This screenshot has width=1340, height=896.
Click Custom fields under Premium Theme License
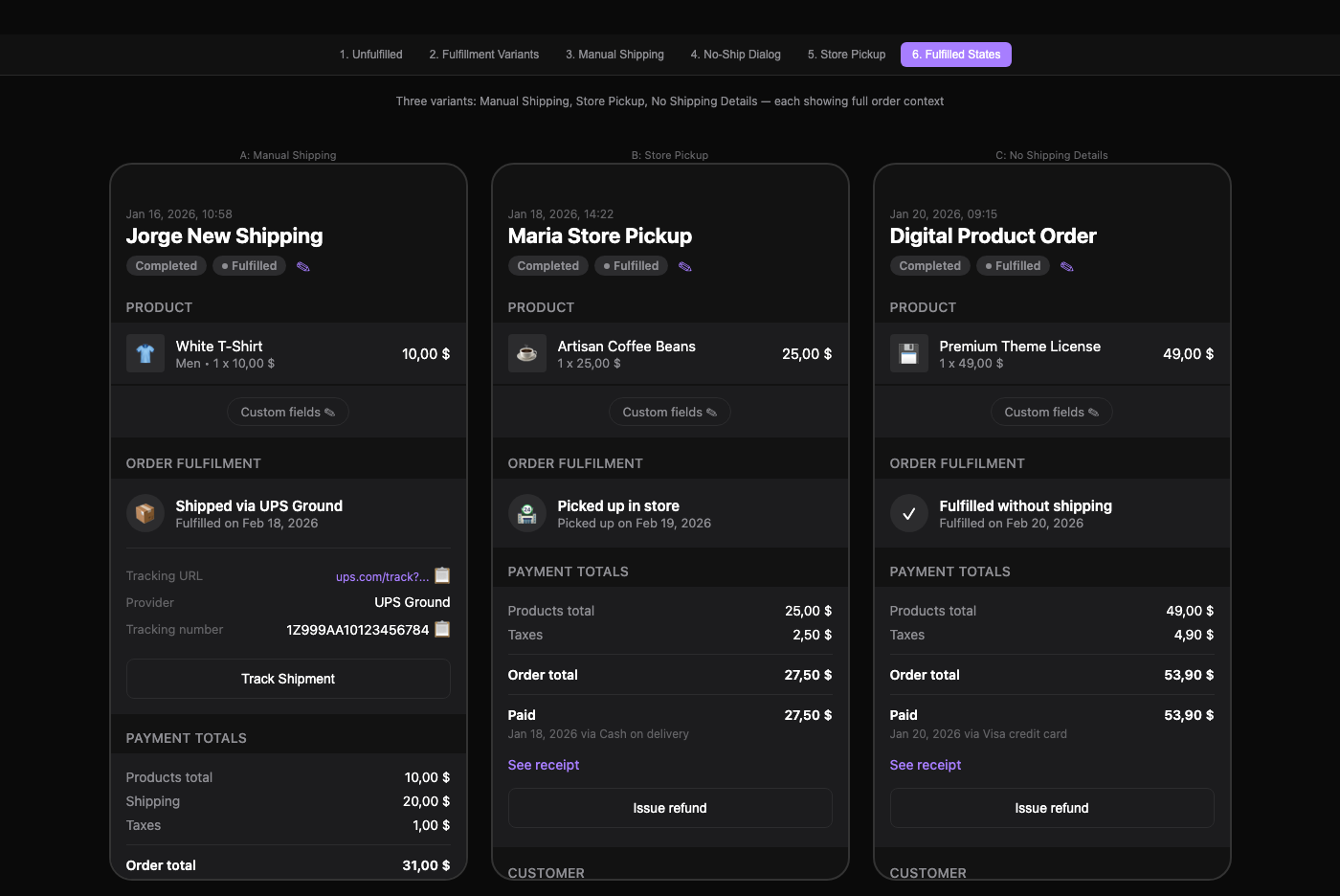[1052, 412]
